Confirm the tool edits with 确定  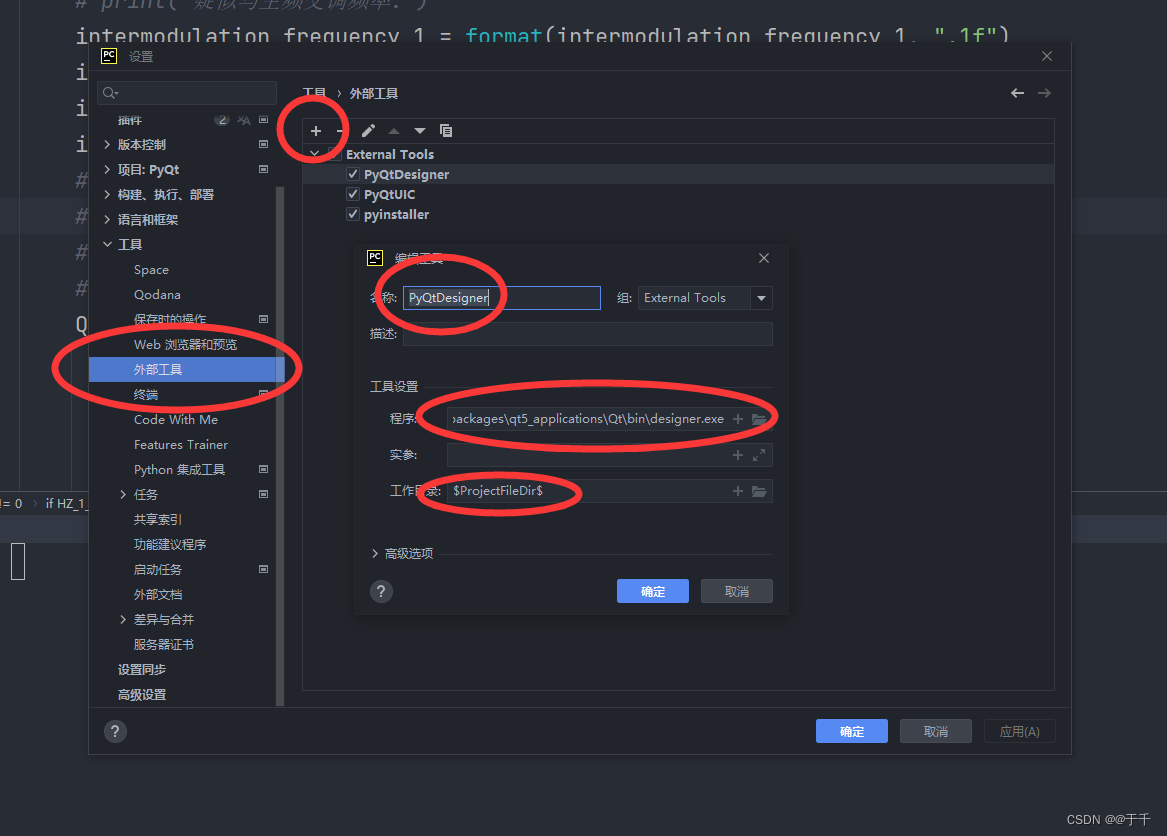coord(652,591)
